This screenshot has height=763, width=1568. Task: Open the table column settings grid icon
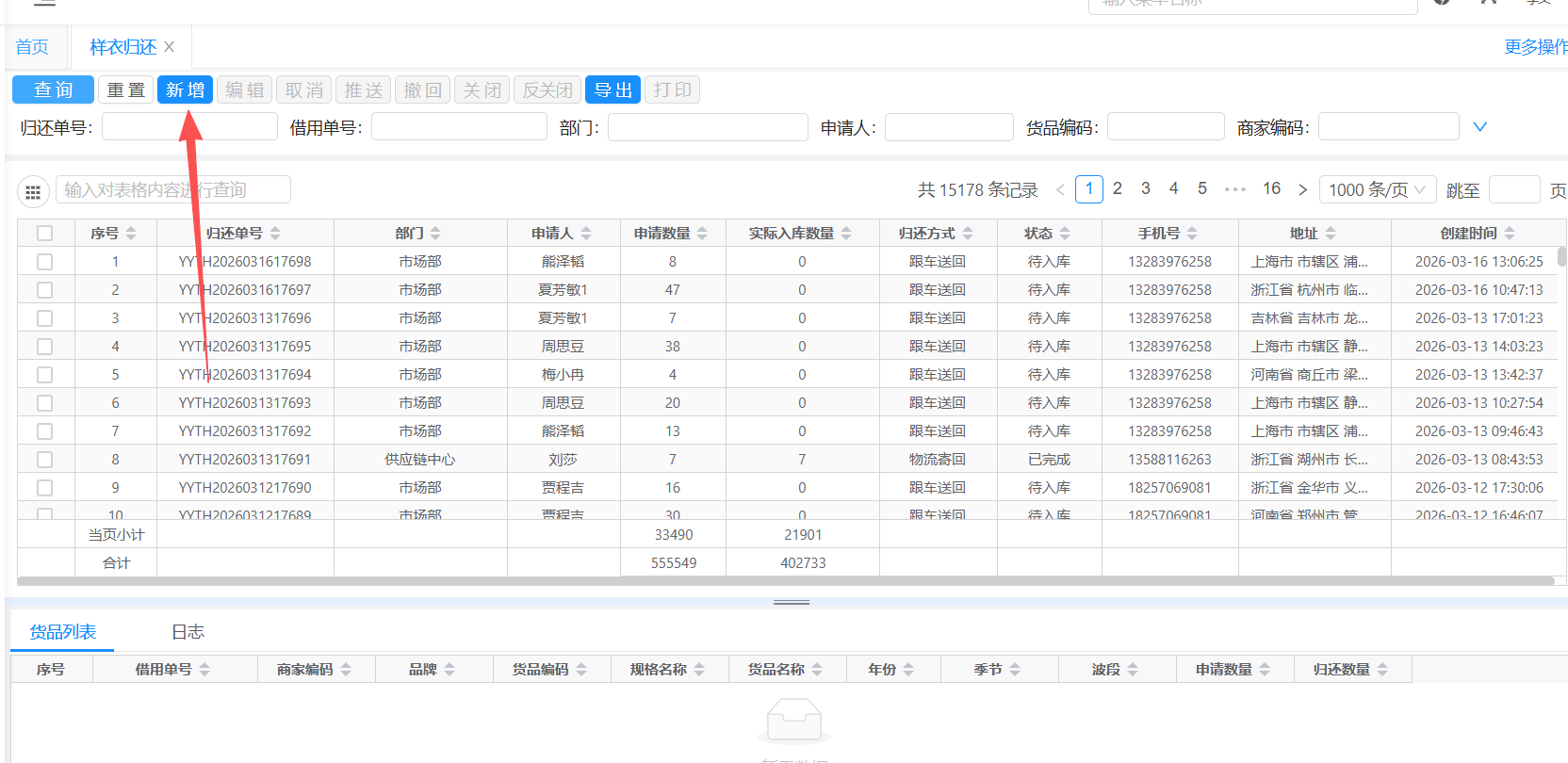click(33, 192)
